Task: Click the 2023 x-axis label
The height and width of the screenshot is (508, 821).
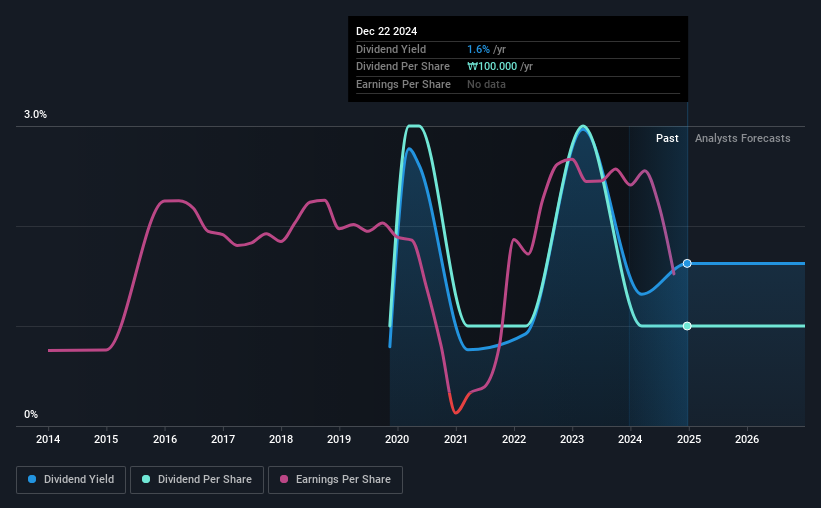Action: [x=572, y=439]
